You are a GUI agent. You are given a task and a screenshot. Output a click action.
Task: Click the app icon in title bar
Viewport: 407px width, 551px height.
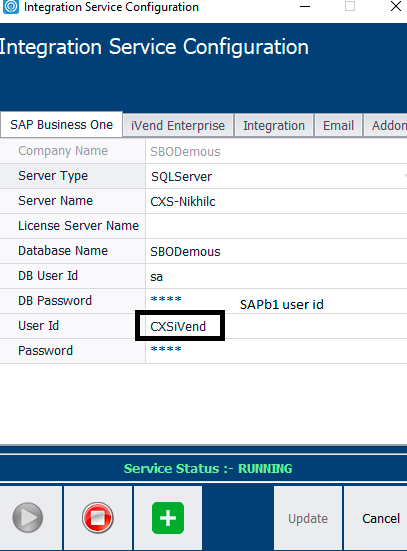pos(11,7)
